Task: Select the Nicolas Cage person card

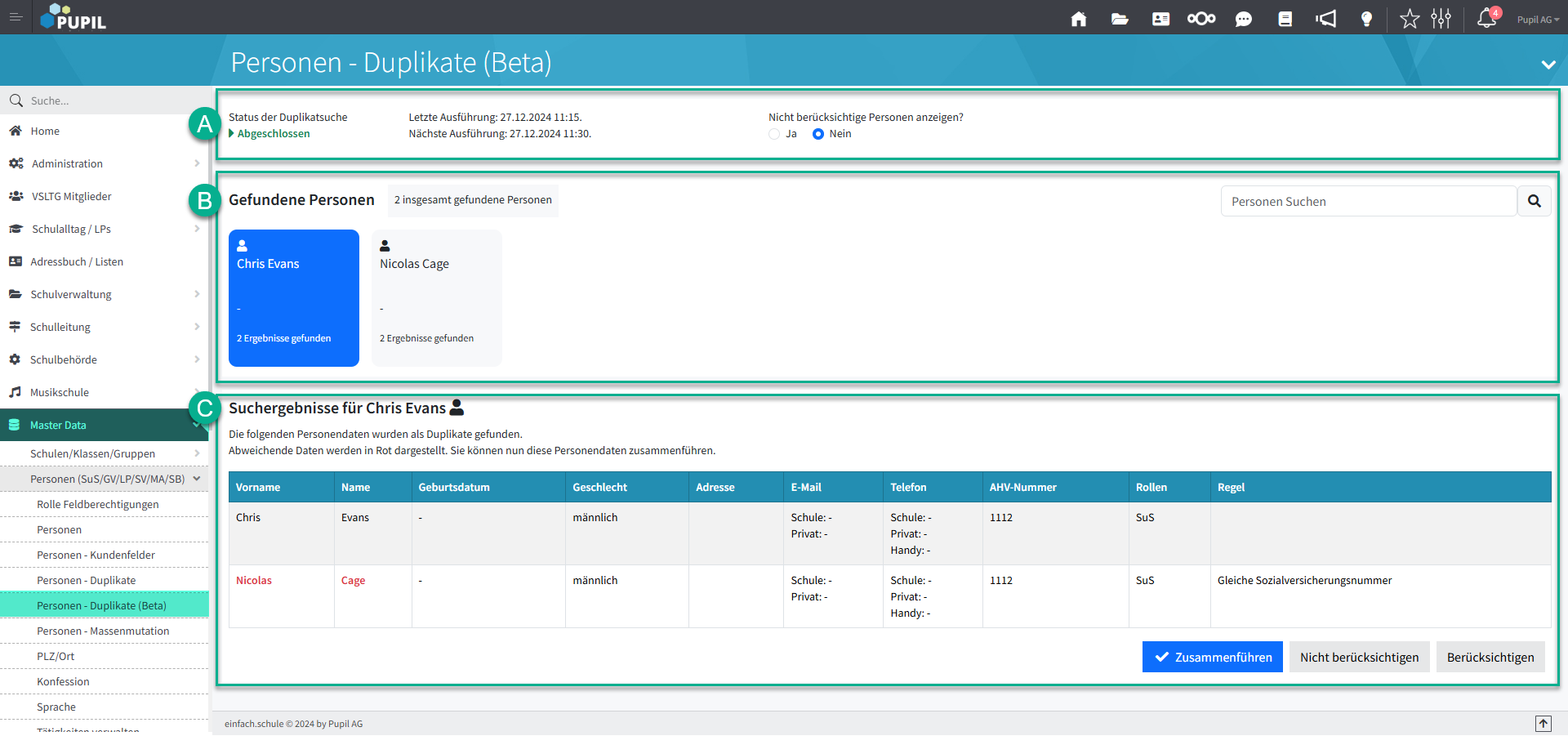Action: coord(437,298)
